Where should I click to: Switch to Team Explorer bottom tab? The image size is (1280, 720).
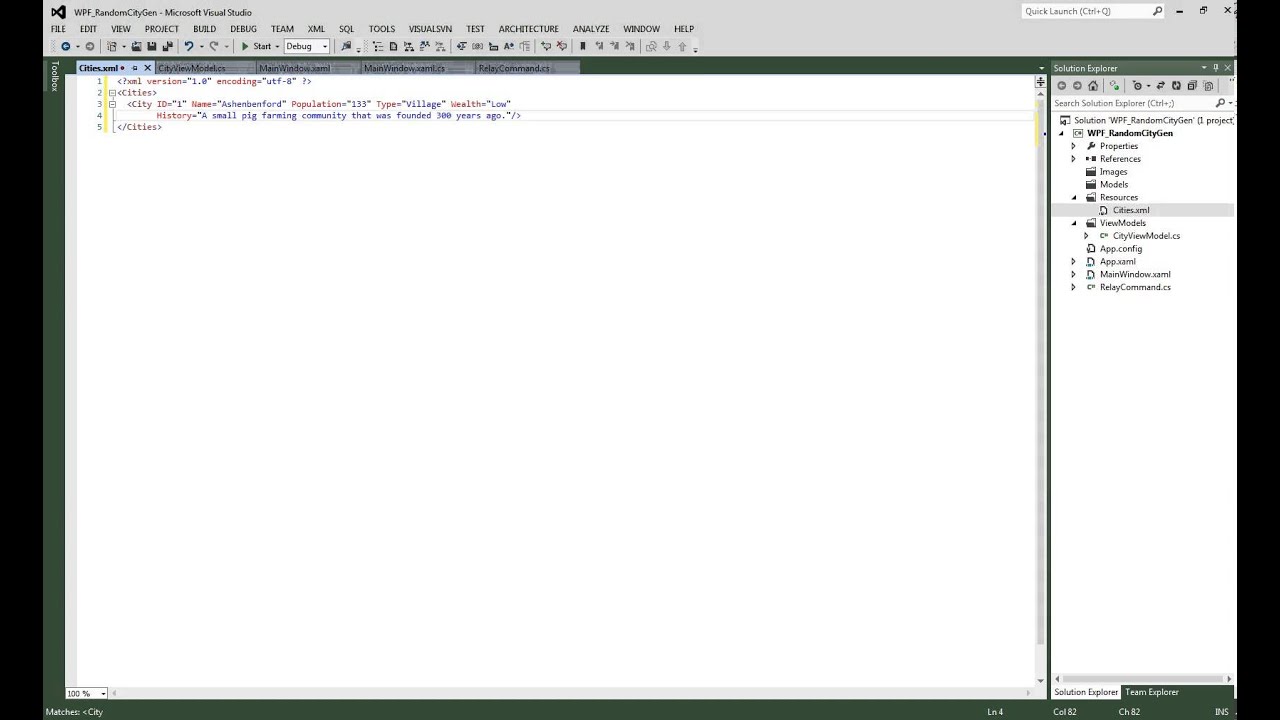1152,692
